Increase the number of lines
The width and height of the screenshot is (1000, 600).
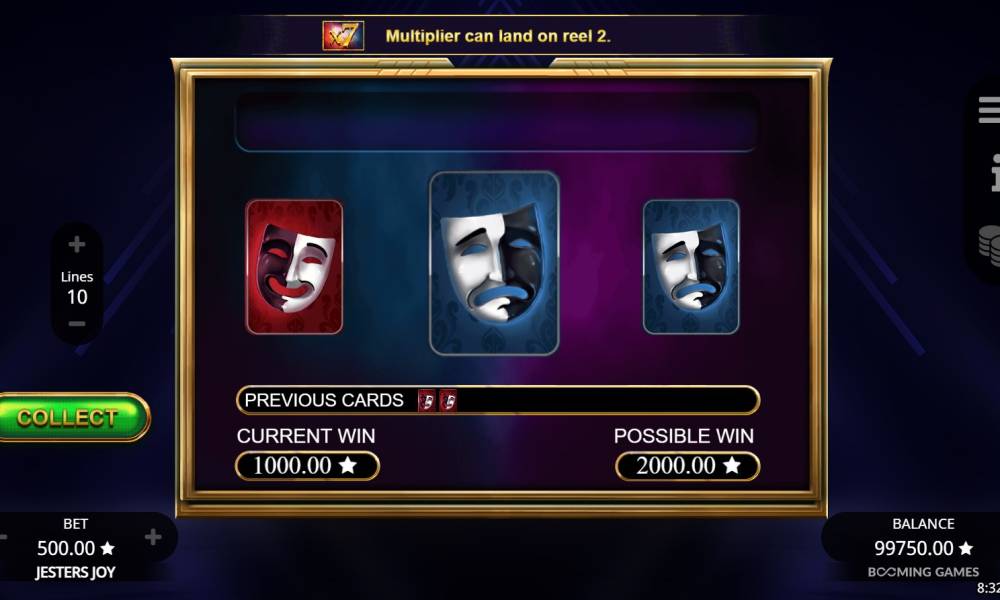[77, 244]
